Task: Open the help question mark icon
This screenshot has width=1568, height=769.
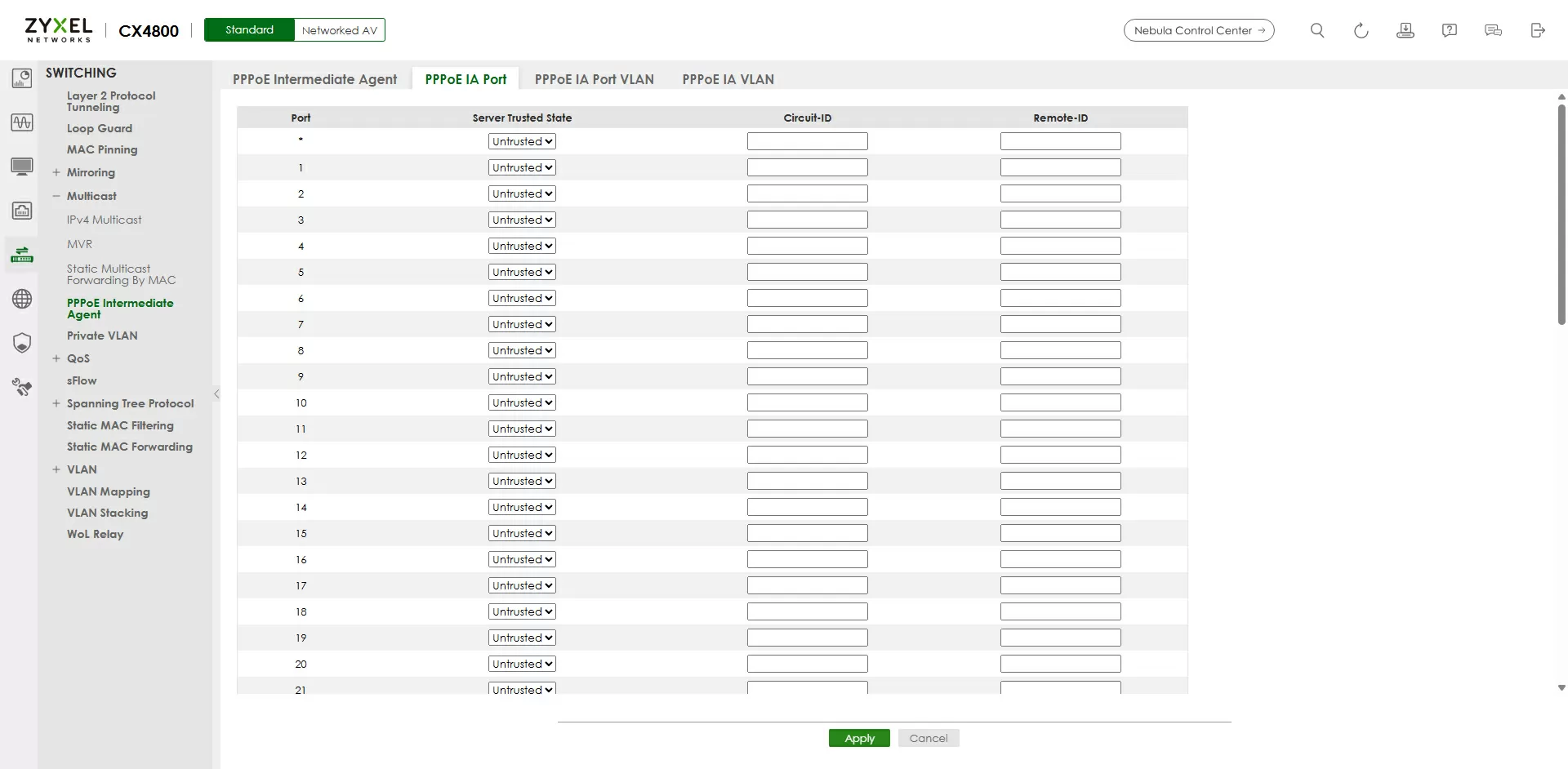Action: (1449, 30)
